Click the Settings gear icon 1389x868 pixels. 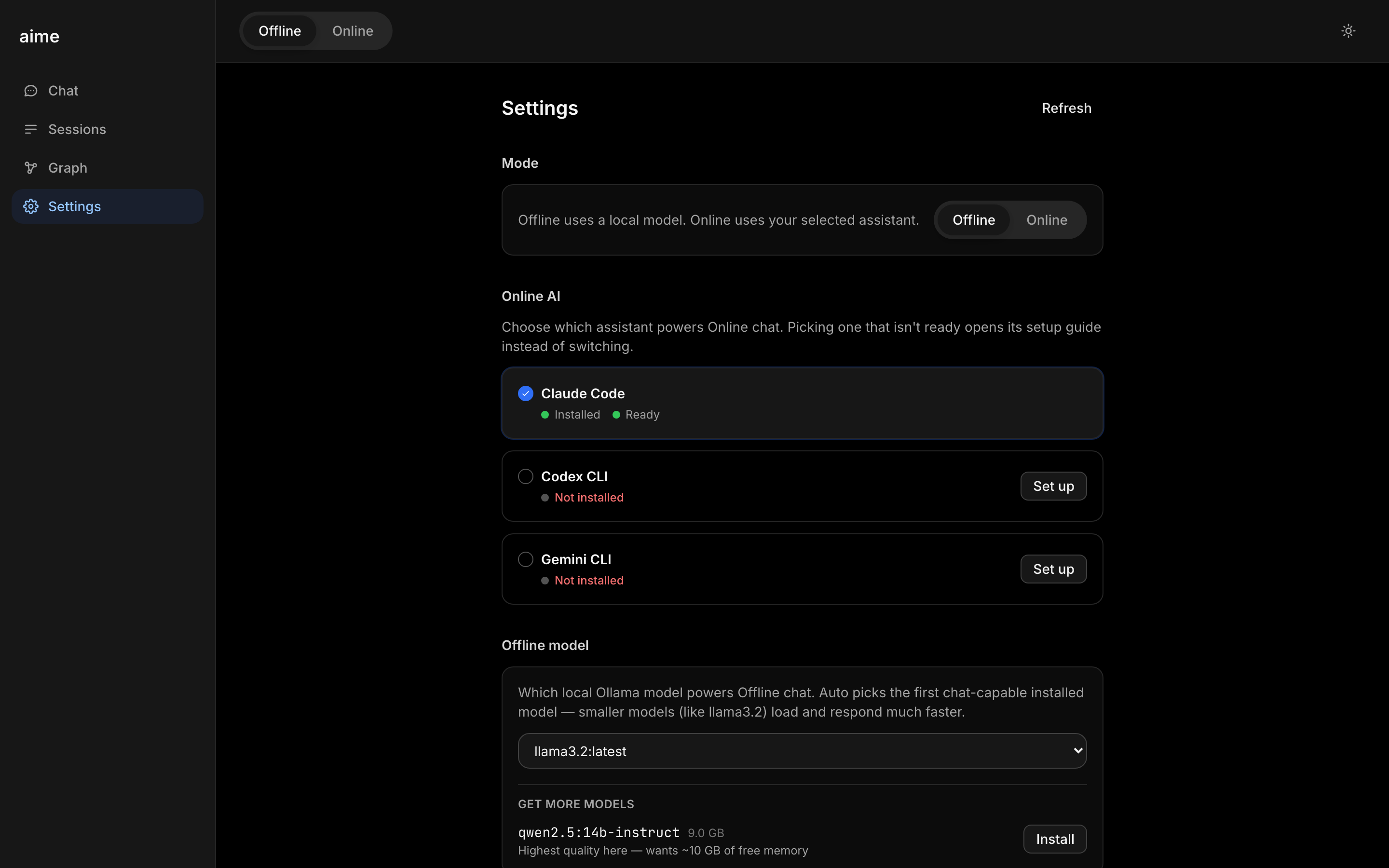point(30,206)
